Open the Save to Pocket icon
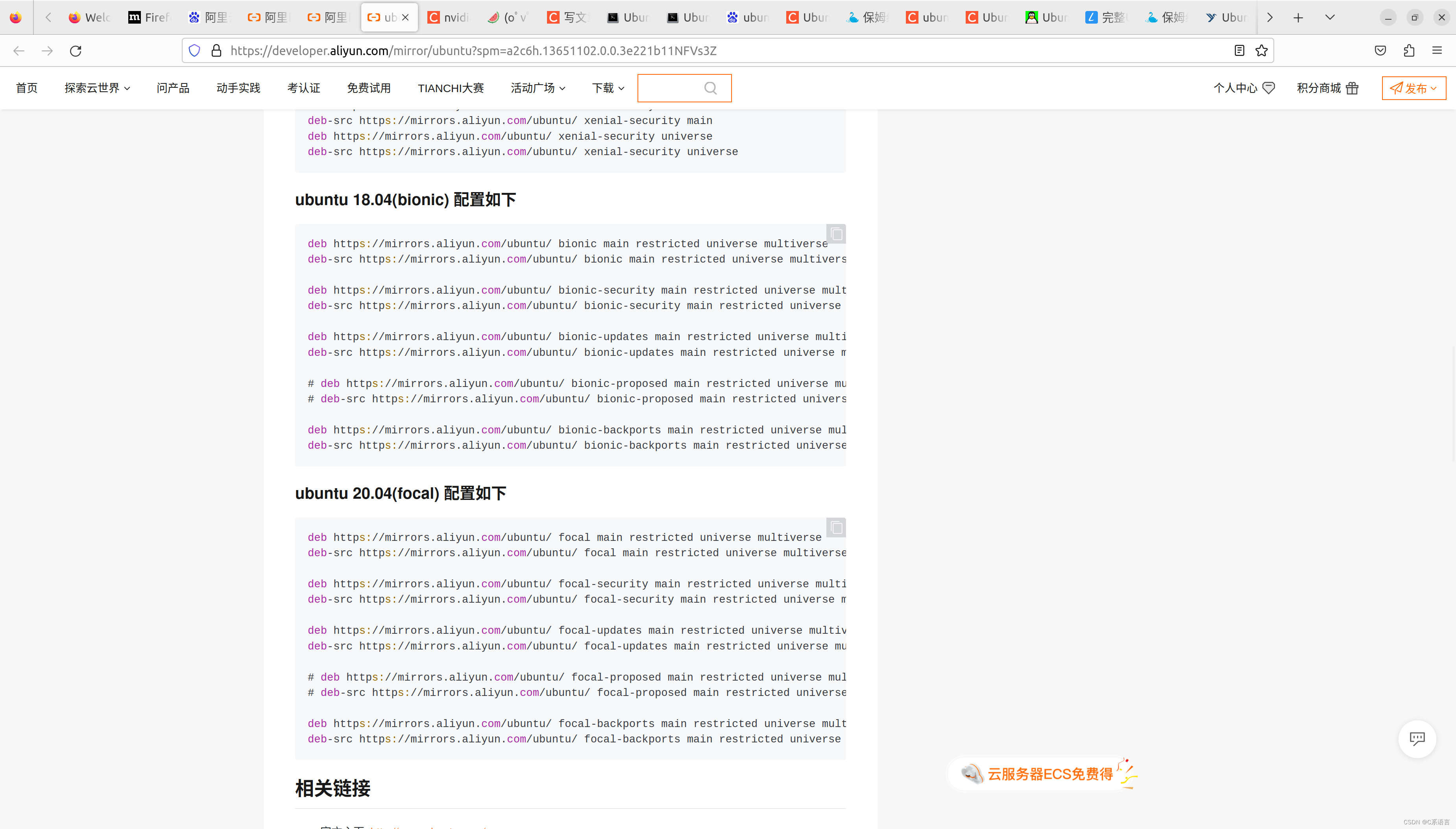The height and width of the screenshot is (829, 1456). 1380,51
